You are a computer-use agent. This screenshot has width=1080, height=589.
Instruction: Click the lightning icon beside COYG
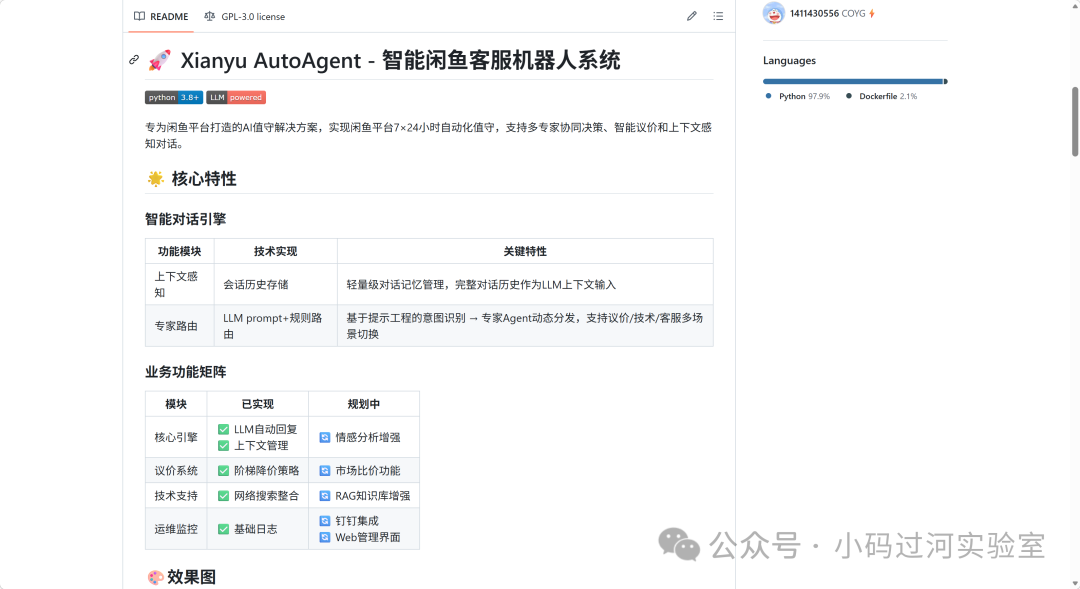[x=872, y=14]
